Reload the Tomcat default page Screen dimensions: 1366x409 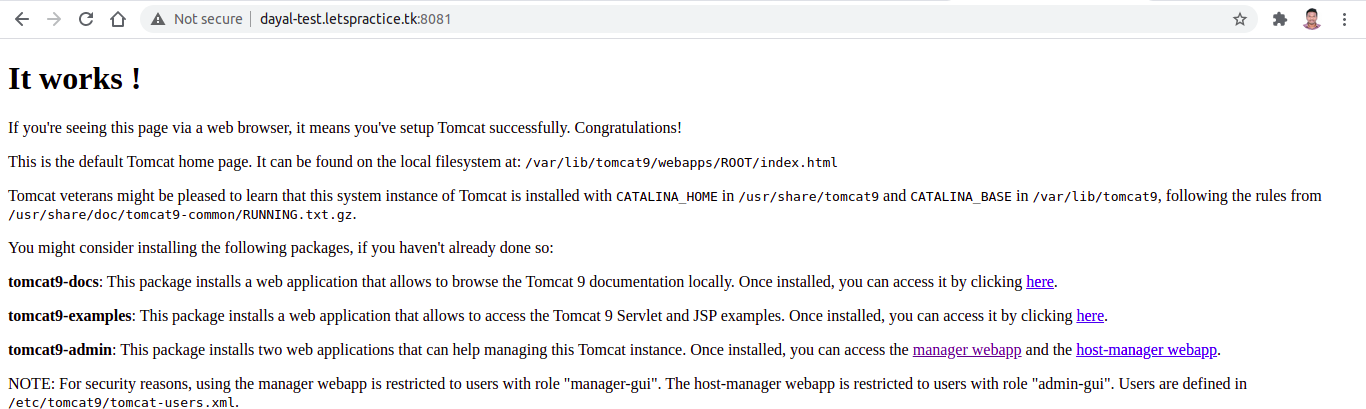pyautogui.click(x=86, y=19)
